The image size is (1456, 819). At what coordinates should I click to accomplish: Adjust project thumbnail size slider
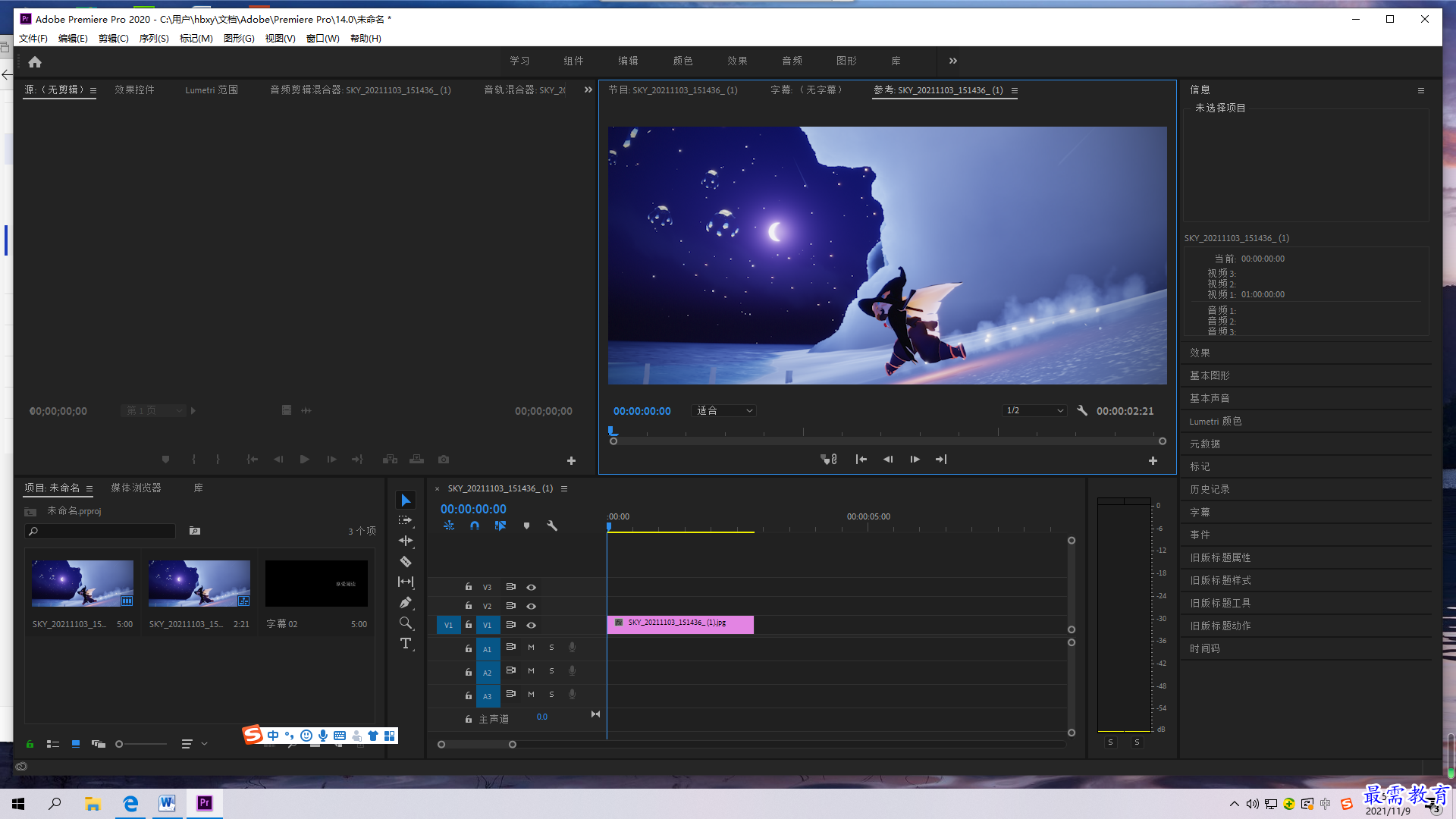pos(141,744)
